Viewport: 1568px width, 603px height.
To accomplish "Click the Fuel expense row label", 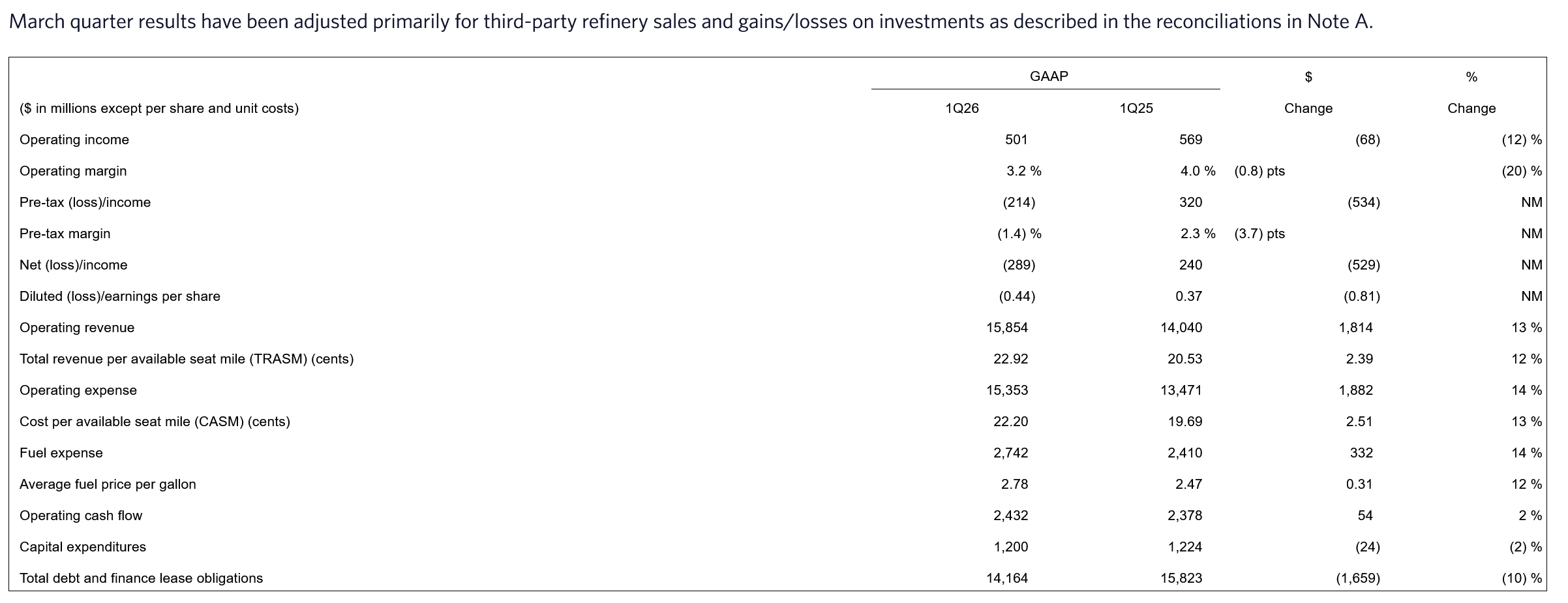I will point(61,453).
